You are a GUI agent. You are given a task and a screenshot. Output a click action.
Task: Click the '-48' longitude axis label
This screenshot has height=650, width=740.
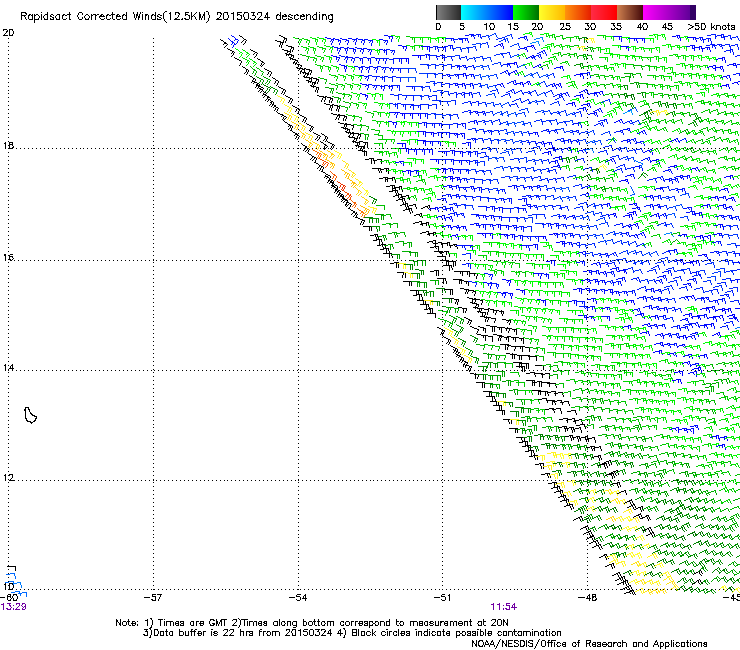[x=588, y=598]
